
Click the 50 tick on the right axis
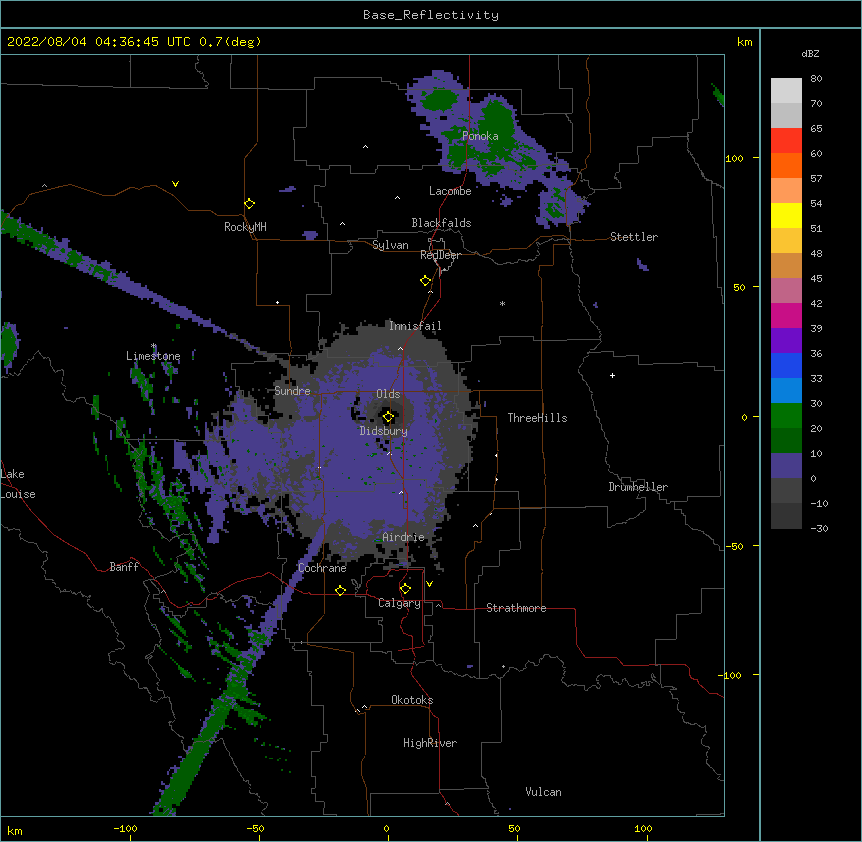pyautogui.click(x=739, y=287)
